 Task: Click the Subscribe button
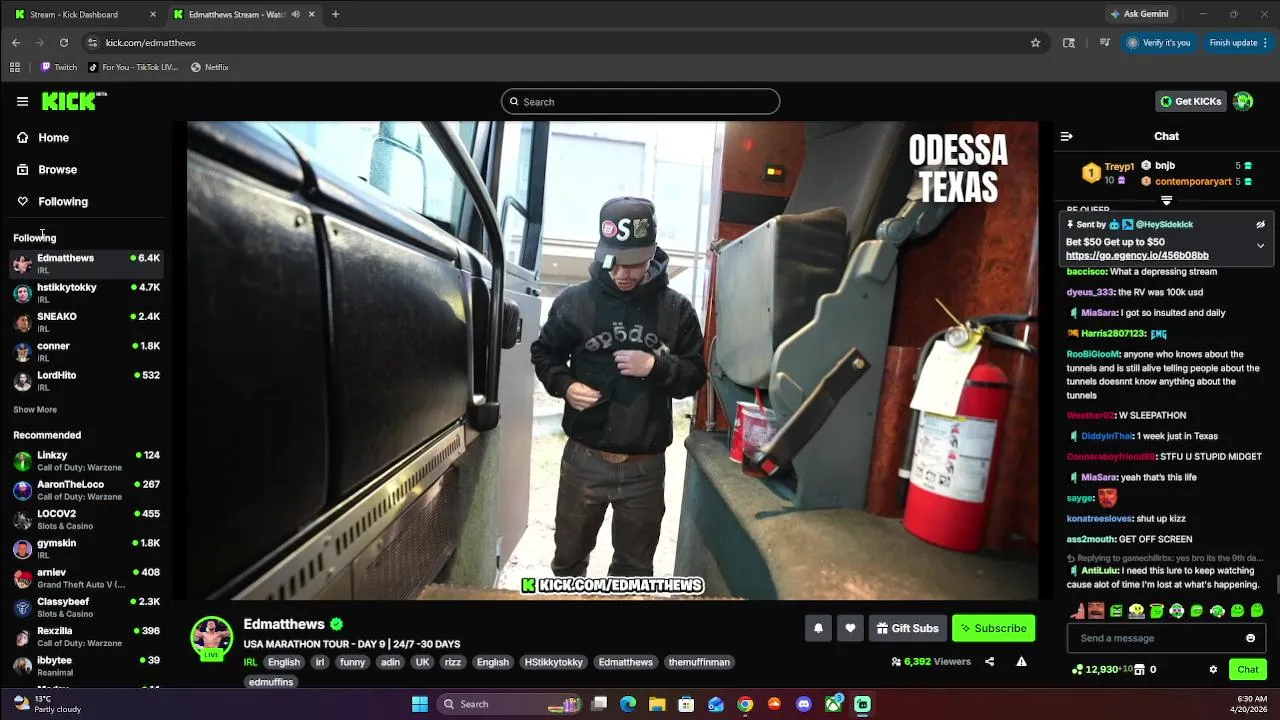(x=993, y=628)
